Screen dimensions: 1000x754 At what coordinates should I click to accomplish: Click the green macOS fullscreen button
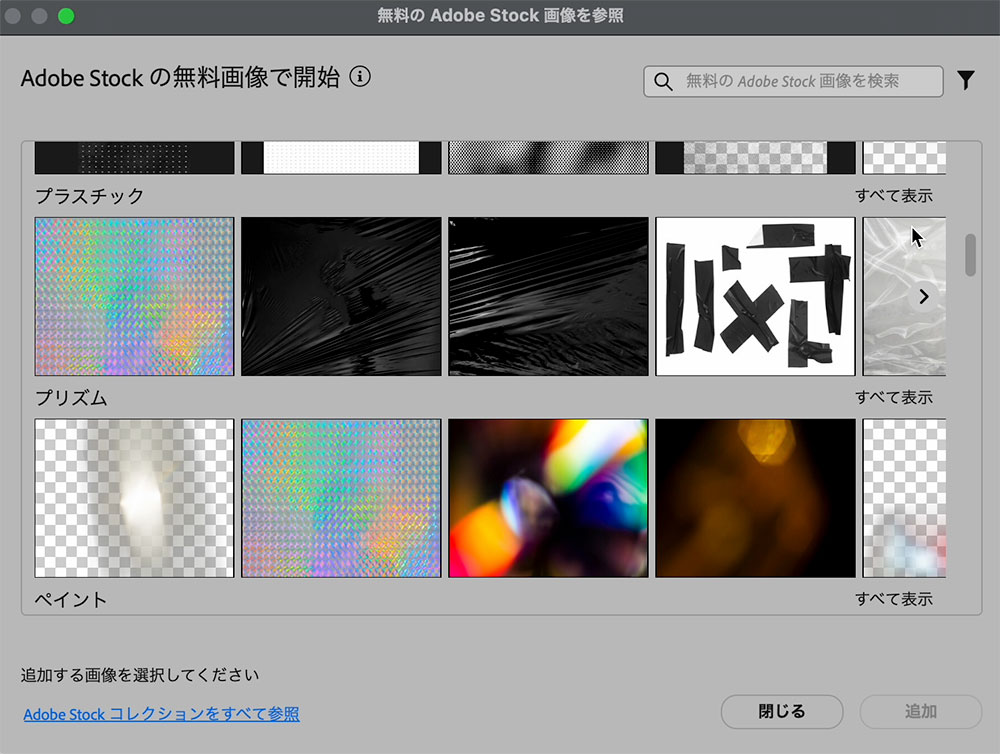click(66, 15)
